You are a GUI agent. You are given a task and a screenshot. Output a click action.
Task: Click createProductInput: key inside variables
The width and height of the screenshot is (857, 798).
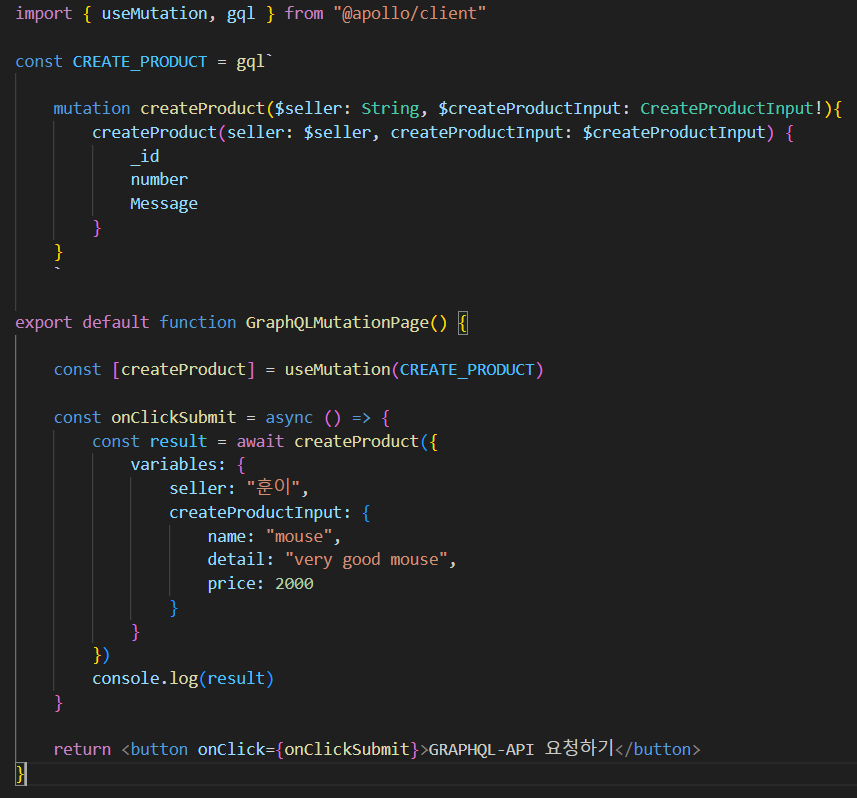click(260, 512)
